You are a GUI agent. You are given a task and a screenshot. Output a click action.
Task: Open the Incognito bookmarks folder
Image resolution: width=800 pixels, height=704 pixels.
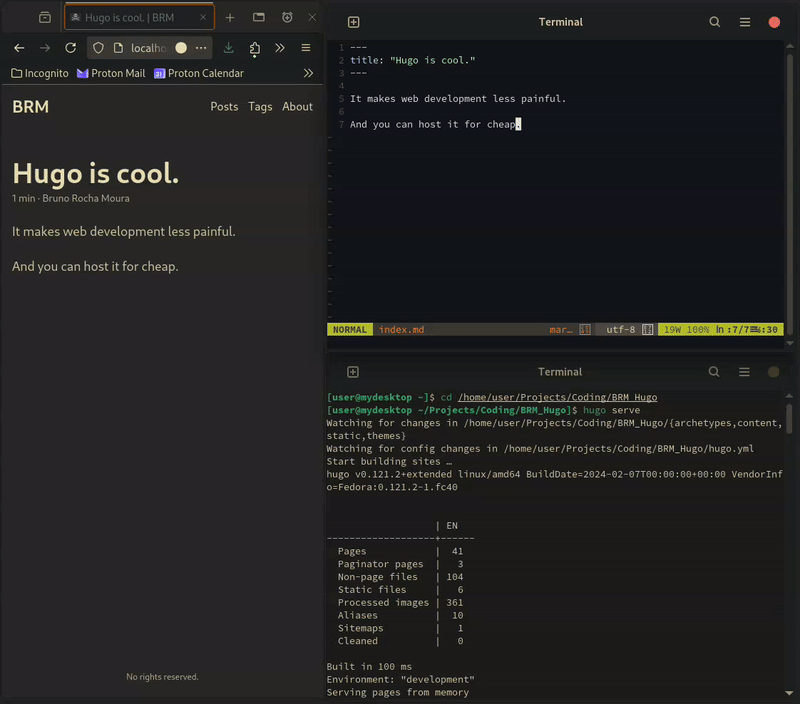[40, 73]
